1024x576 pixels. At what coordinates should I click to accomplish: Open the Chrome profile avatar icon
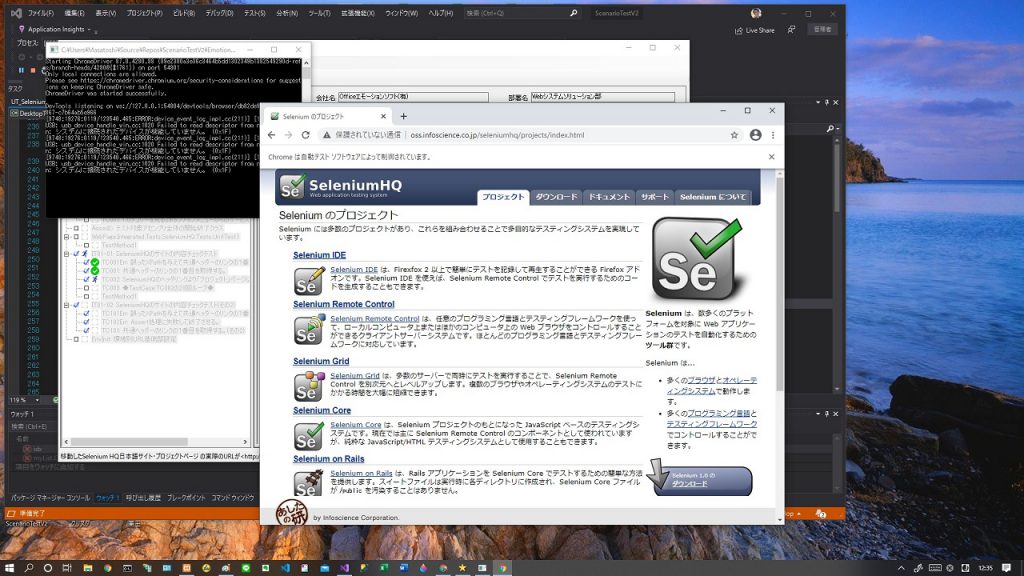pos(755,135)
